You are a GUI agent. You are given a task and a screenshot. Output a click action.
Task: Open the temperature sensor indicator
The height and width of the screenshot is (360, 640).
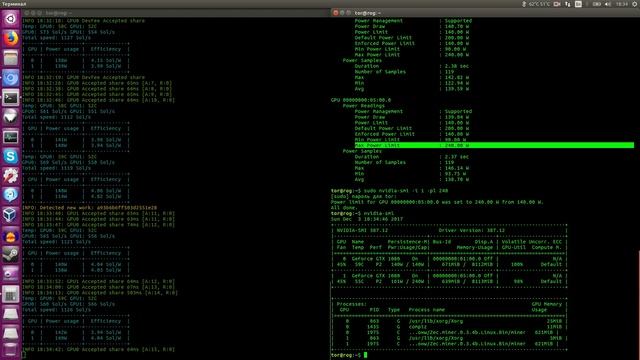tap(539, 4)
